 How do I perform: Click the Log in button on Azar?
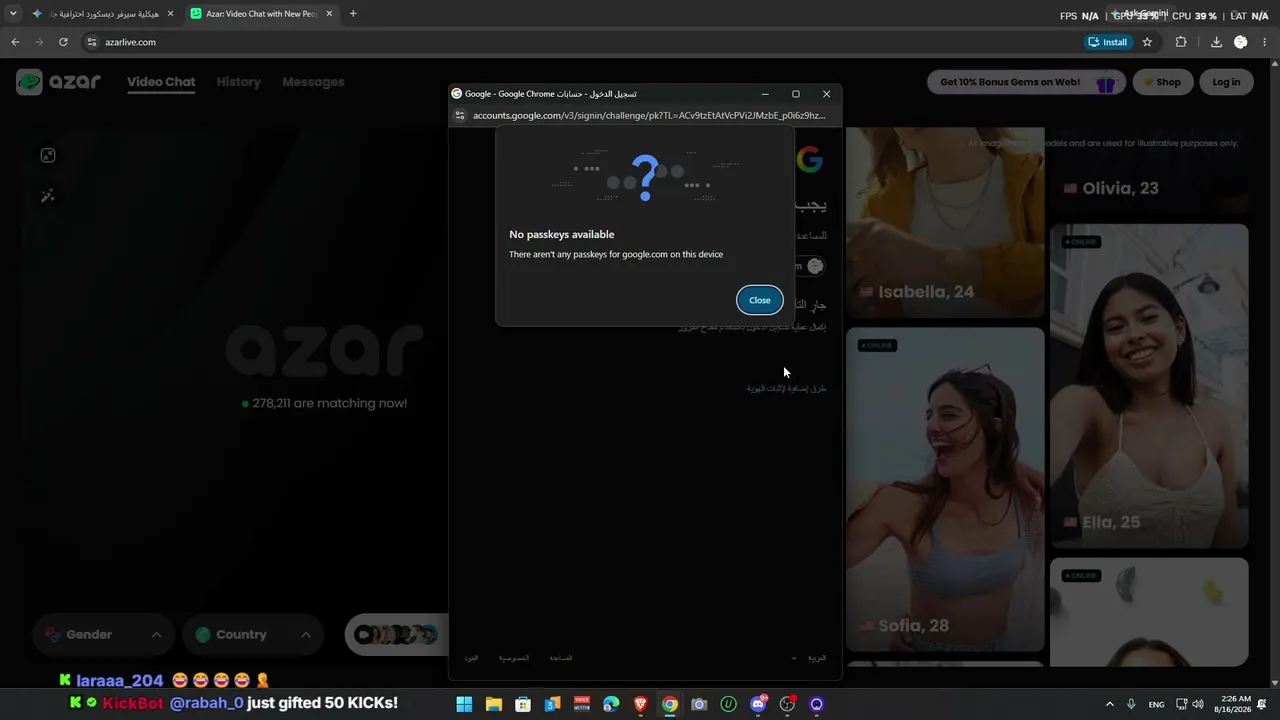[x=1226, y=82]
